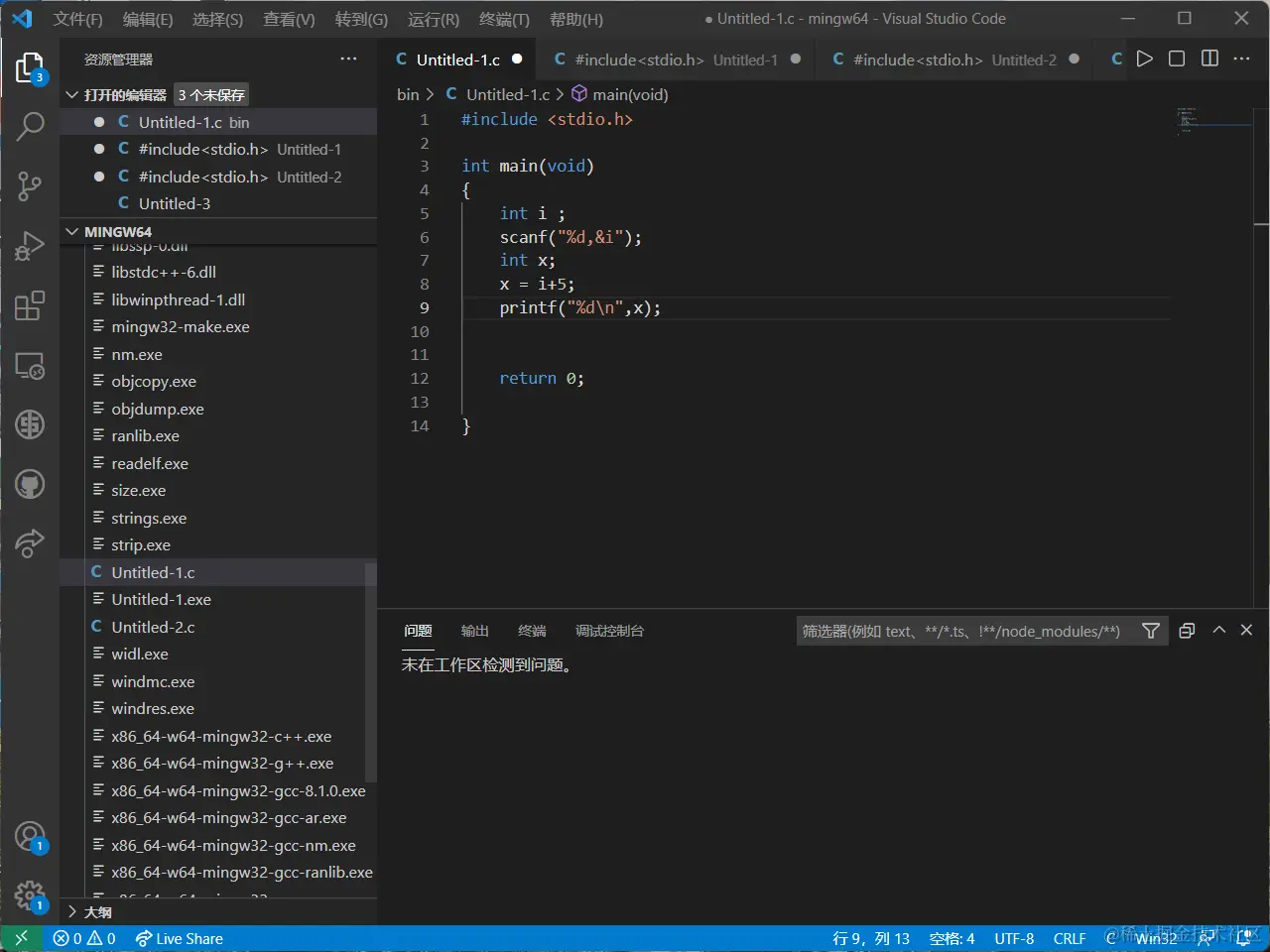Viewport: 1270px width, 952px height.
Task: Switch to the debug console panel tab
Action: click(x=609, y=631)
